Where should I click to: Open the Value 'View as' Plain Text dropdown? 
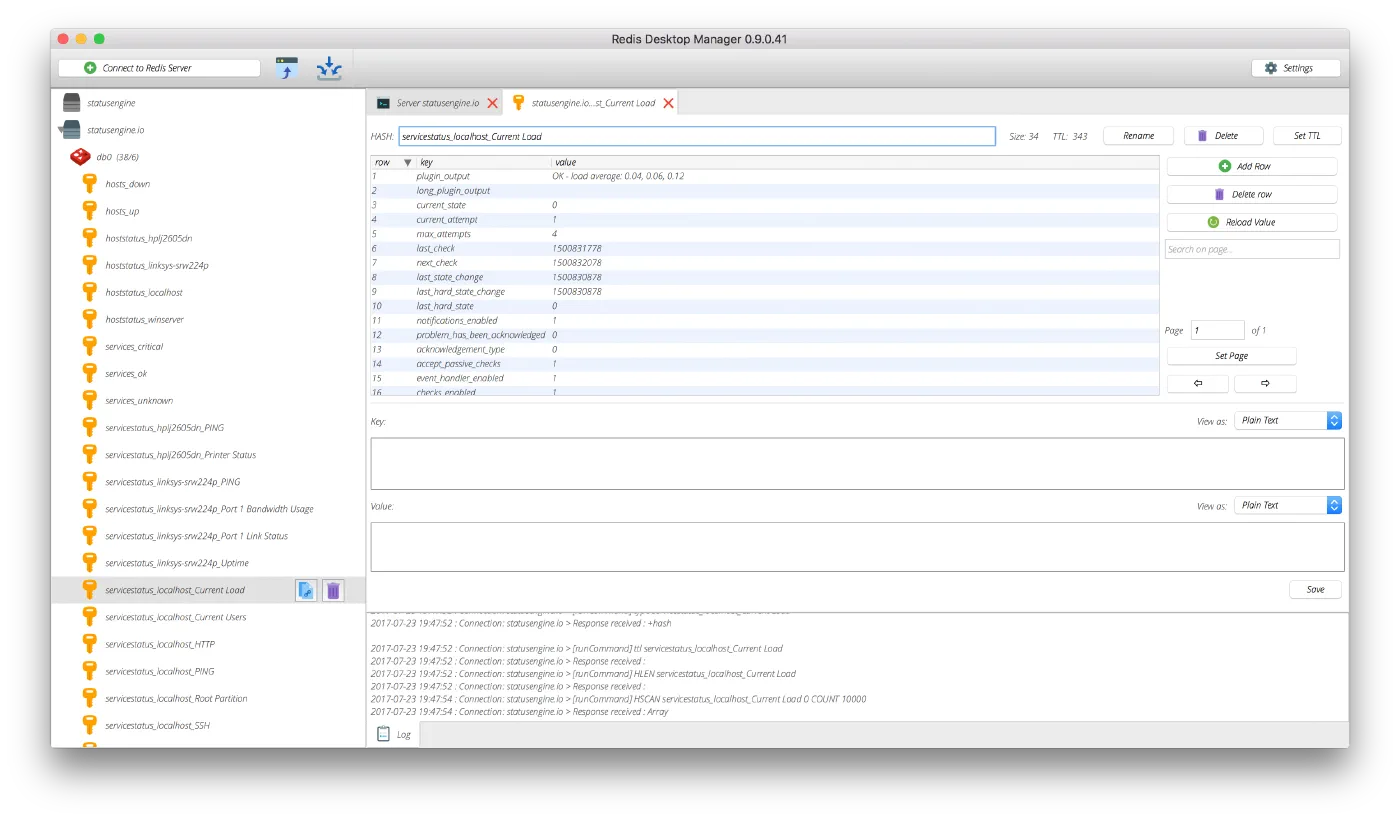(1288, 506)
